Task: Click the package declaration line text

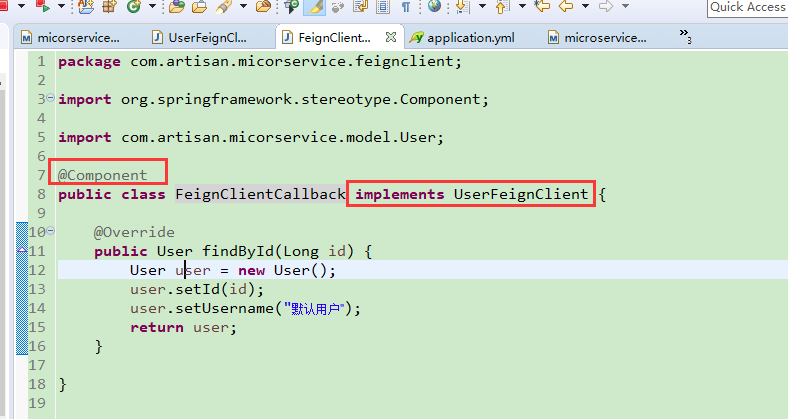Action: point(260,61)
